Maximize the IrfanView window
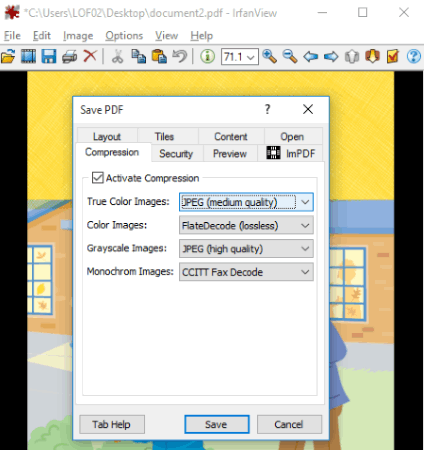The image size is (424, 450). tap(362, 13)
